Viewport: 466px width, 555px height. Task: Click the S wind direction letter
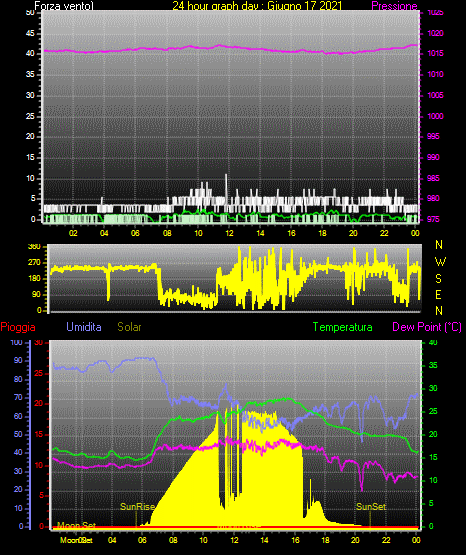[438, 279]
